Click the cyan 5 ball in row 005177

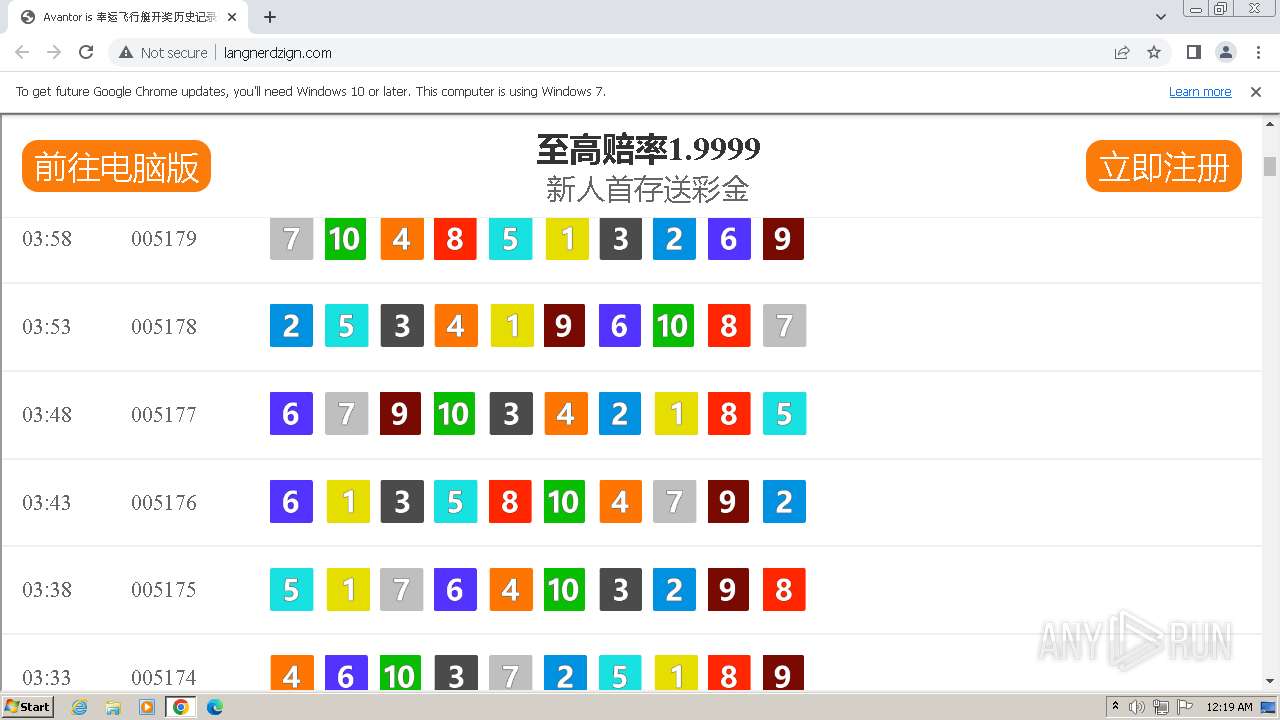[784, 414]
